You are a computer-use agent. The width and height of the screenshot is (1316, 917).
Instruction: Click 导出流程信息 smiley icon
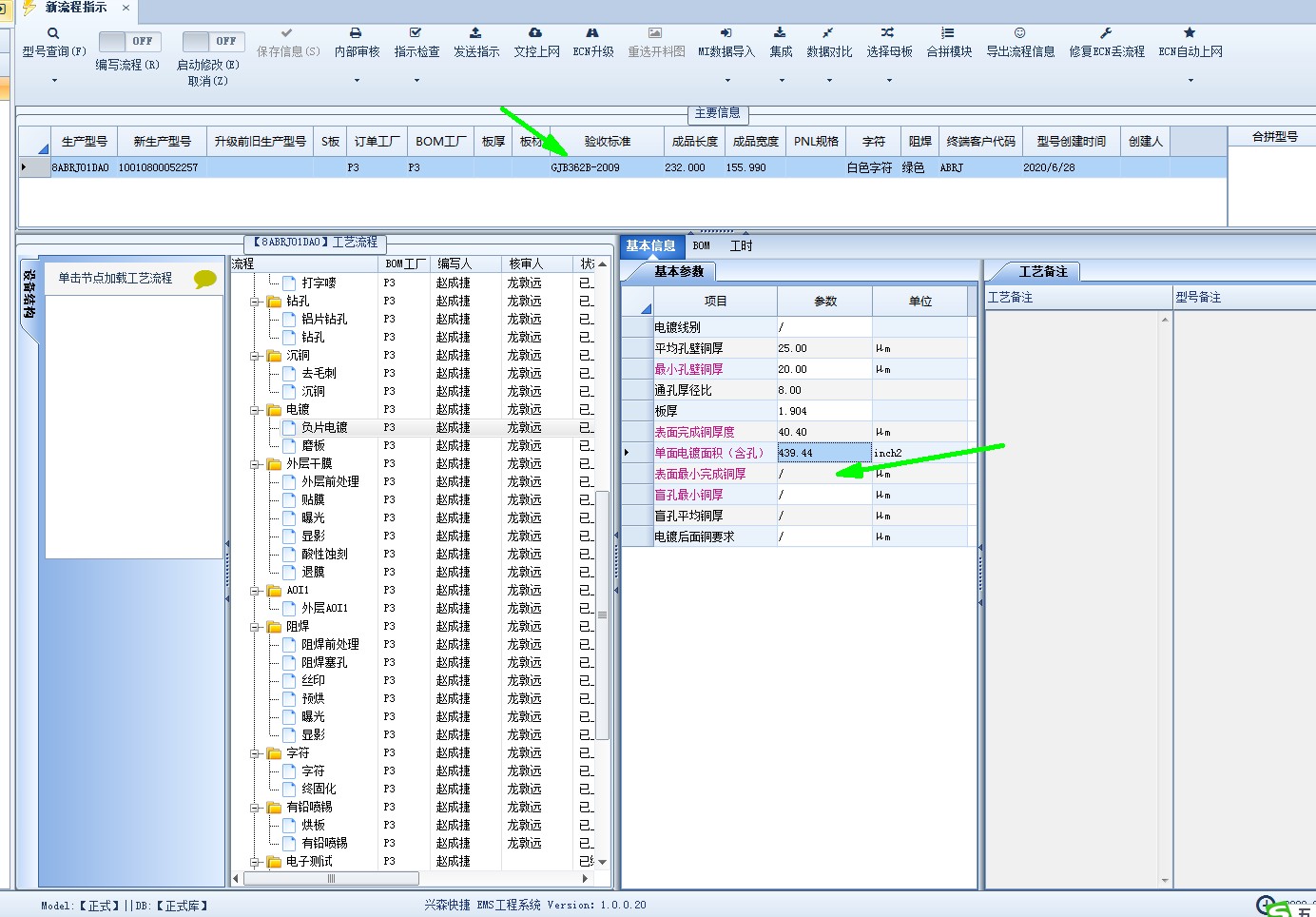[x=1019, y=33]
